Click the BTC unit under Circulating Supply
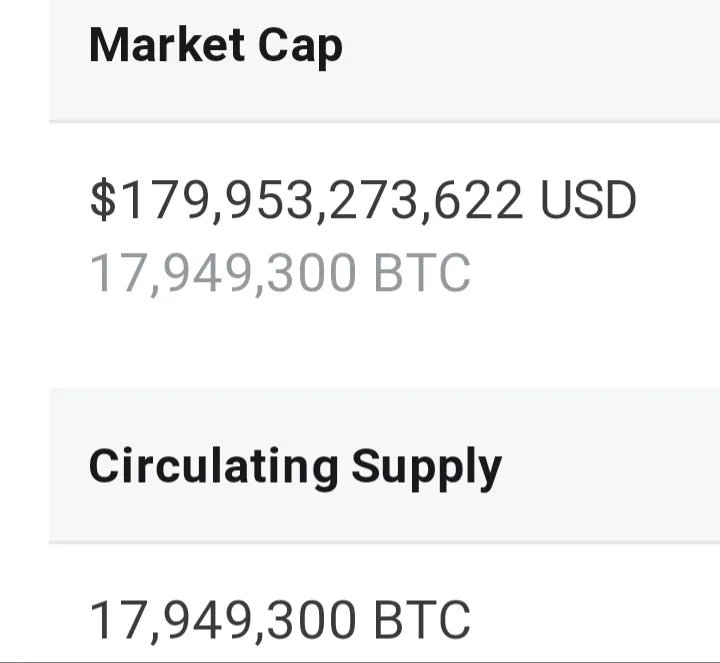Image resolution: width=720 pixels, height=663 pixels. pyautogui.click(x=422, y=619)
